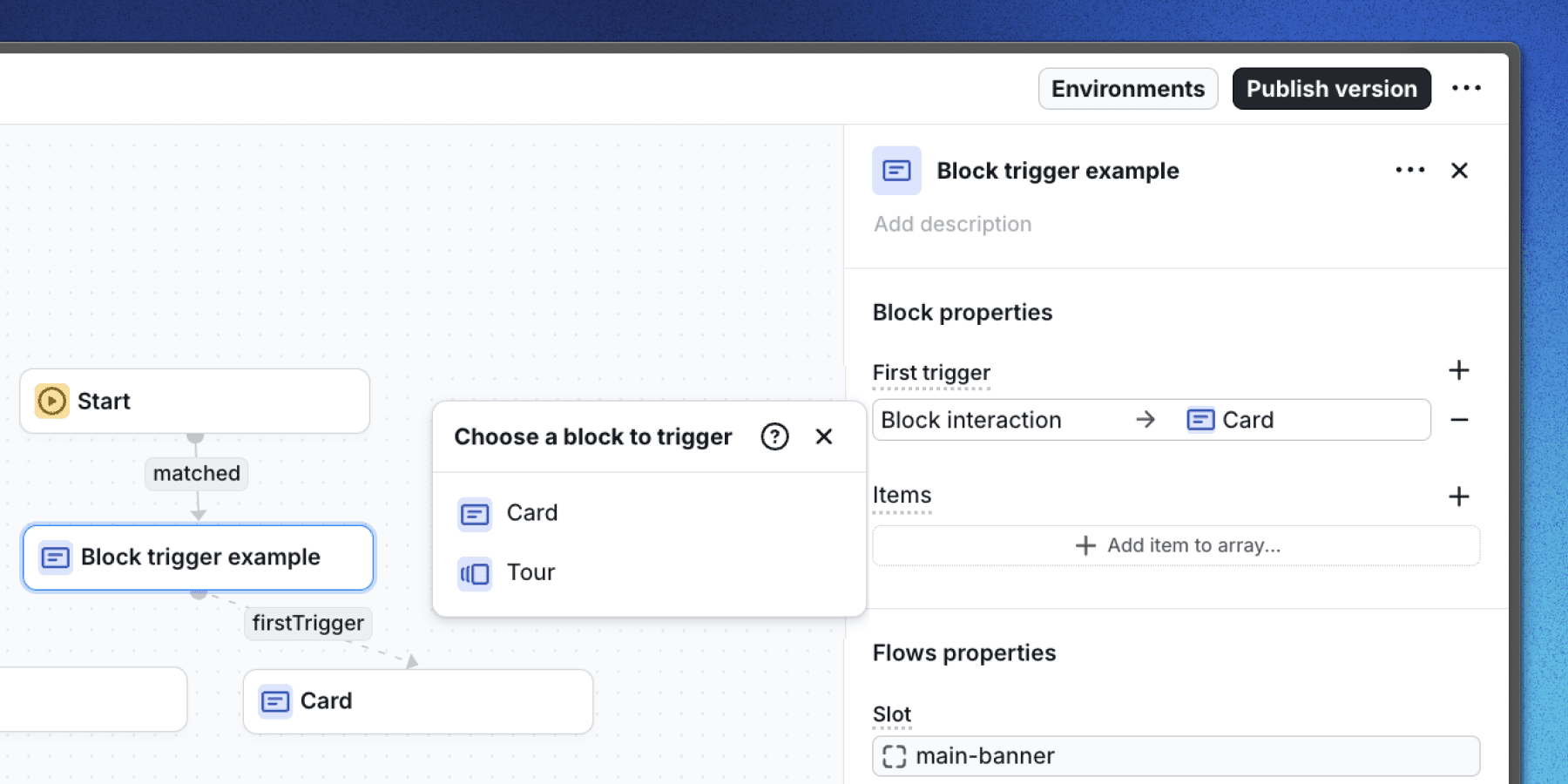Open the help icon in the trigger popup
Screen dimensions: 1568x784
pos(774,436)
